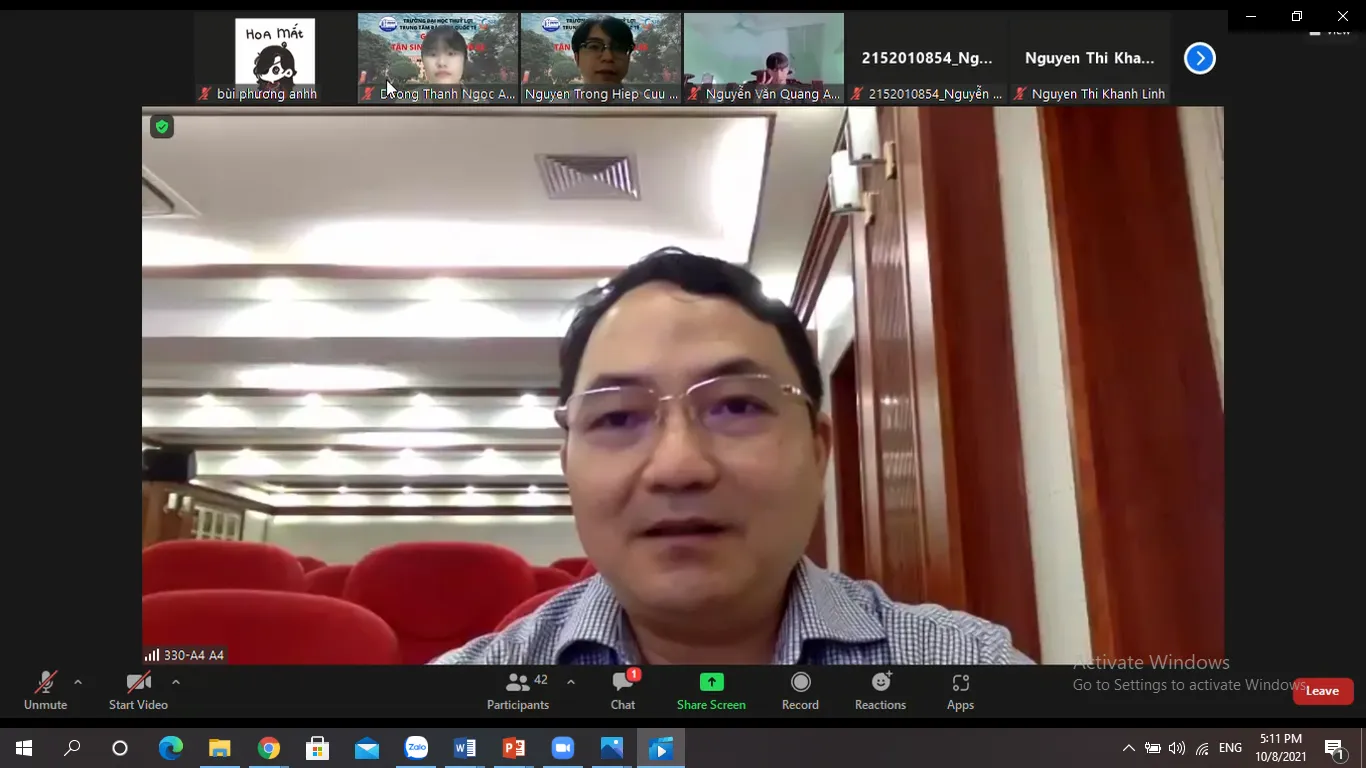Image resolution: width=1366 pixels, height=768 pixels.
Task: Click the green encryption shield icon
Action: pos(162,127)
